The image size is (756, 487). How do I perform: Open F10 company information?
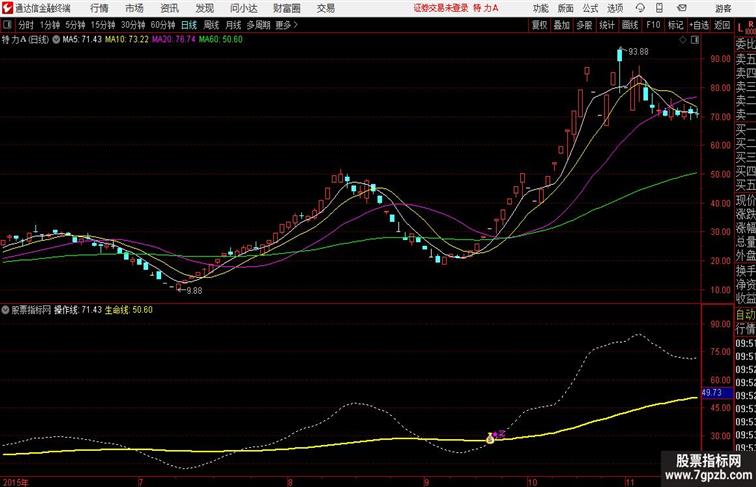coord(653,25)
